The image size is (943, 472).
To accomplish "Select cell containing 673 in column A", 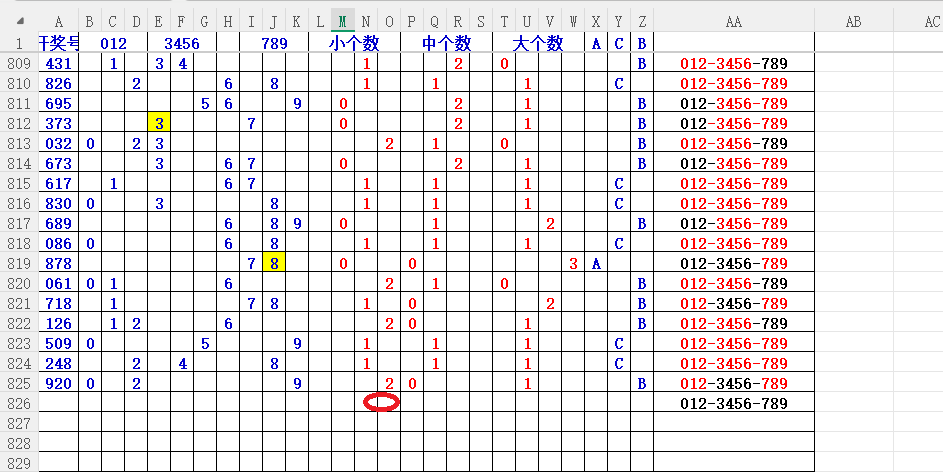I will point(58,163).
